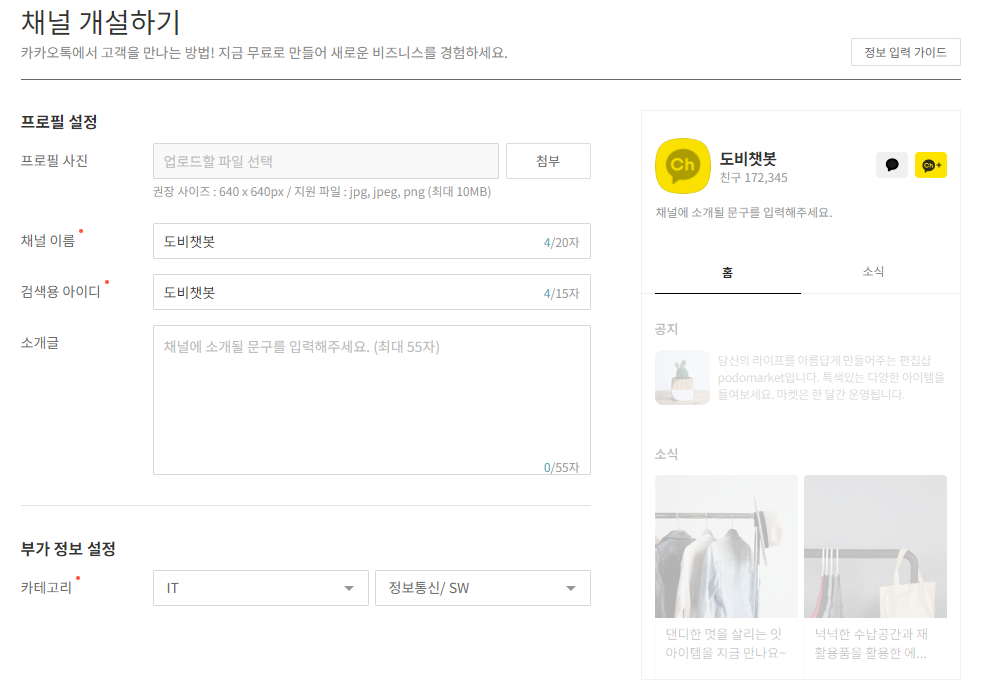Click the 친구 172,345 friend count

point(753,178)
